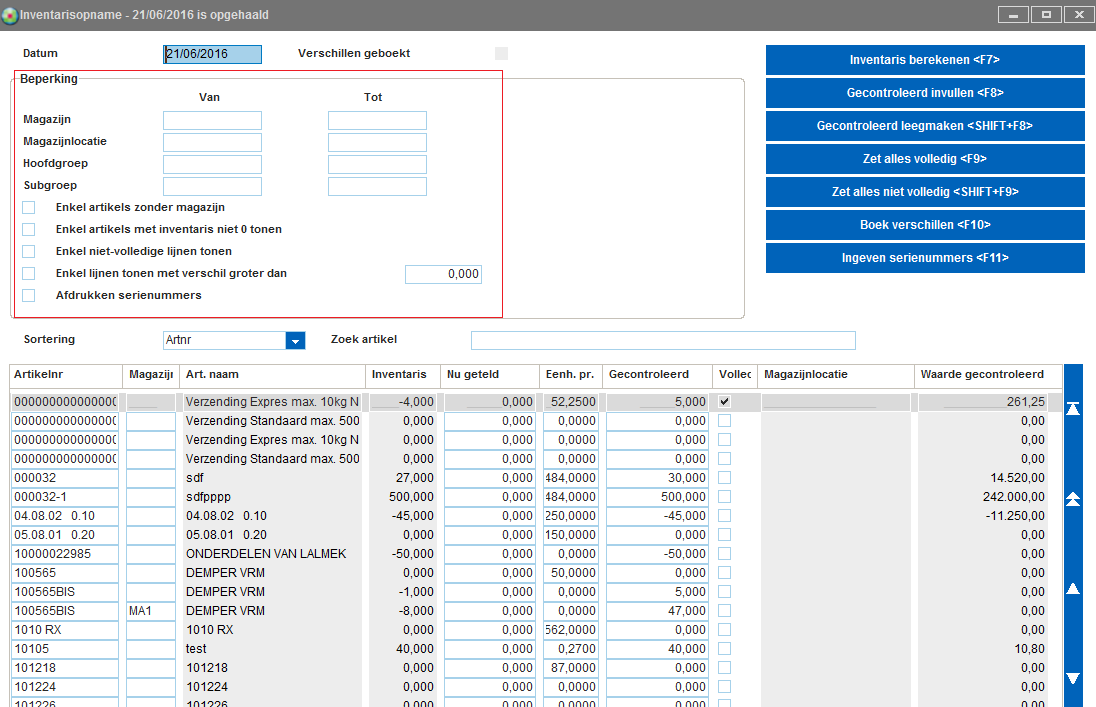This screenshot has height=707, width=1096.
Task: Click the page-up double arrow icon
Action: (x=1073, y=499)
